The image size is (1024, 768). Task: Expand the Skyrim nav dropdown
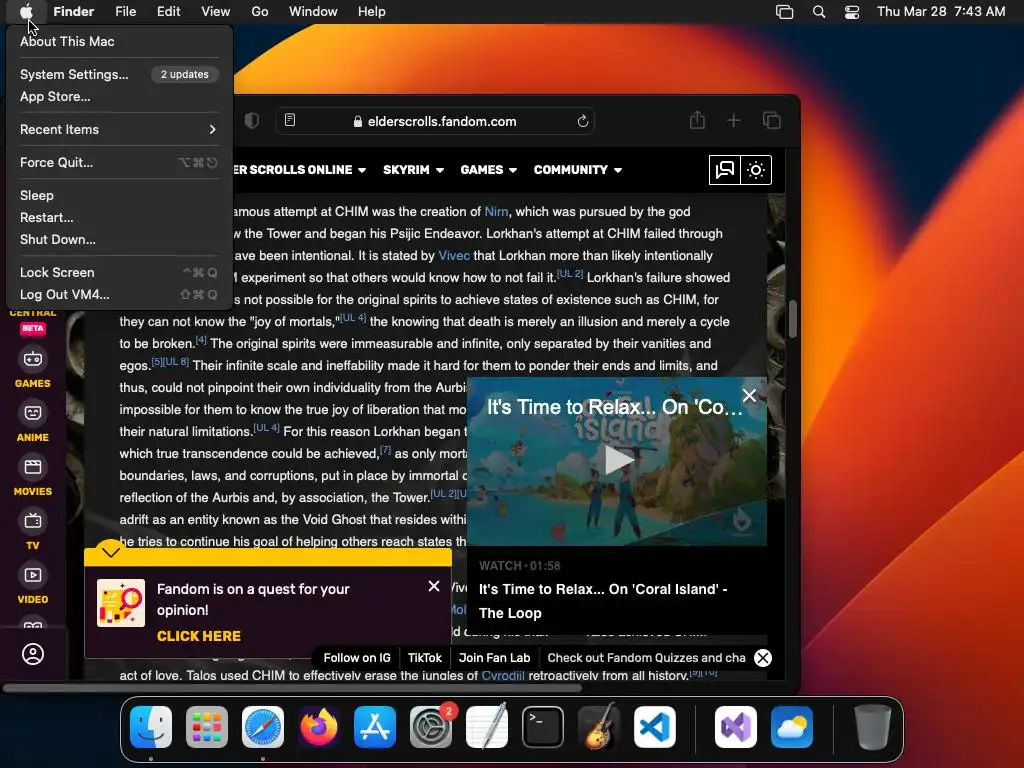point(413,170)
